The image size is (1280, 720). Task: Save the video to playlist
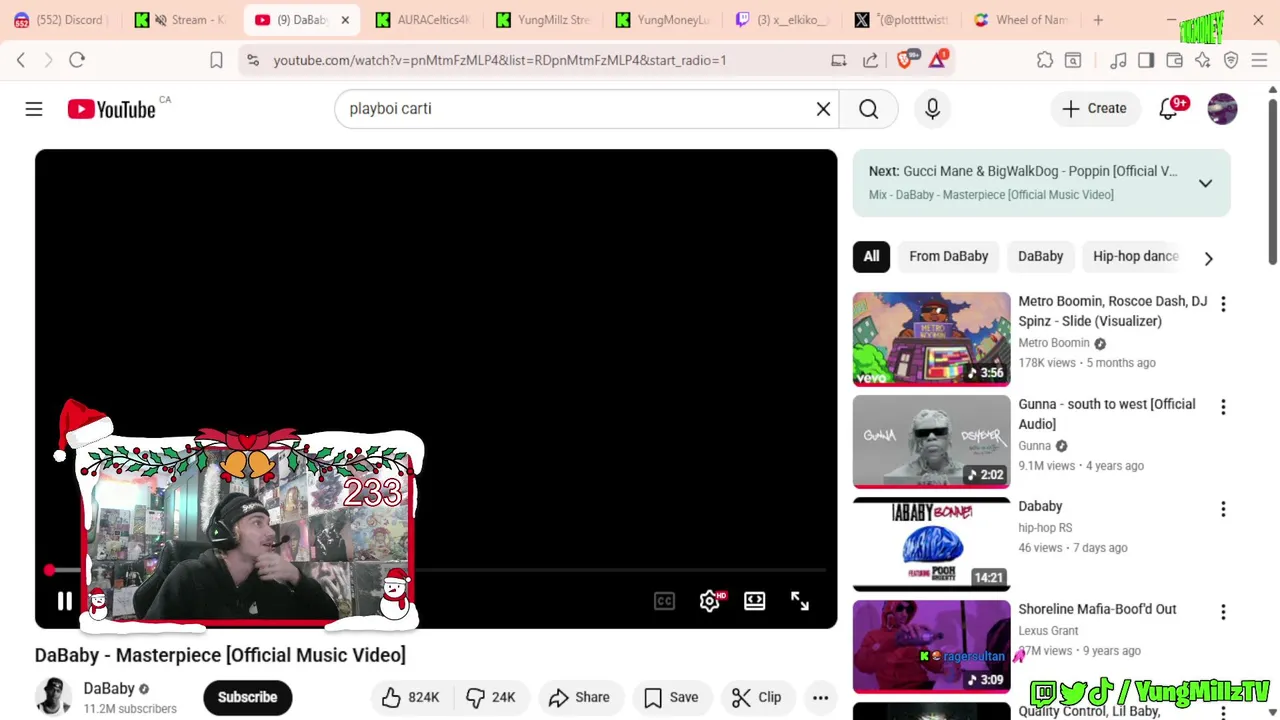point(672,697)
